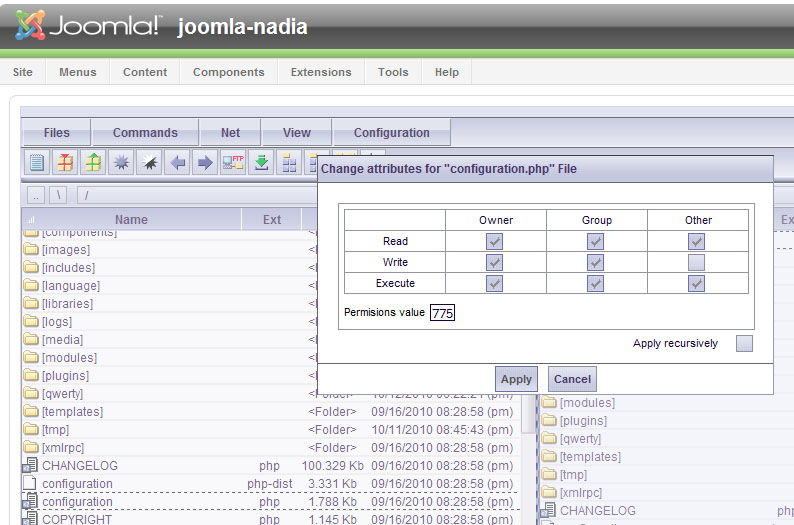Open the [tmp] folder icon in right panel
The height and width of the screenshot is (525, 794).
click(549, 474)
